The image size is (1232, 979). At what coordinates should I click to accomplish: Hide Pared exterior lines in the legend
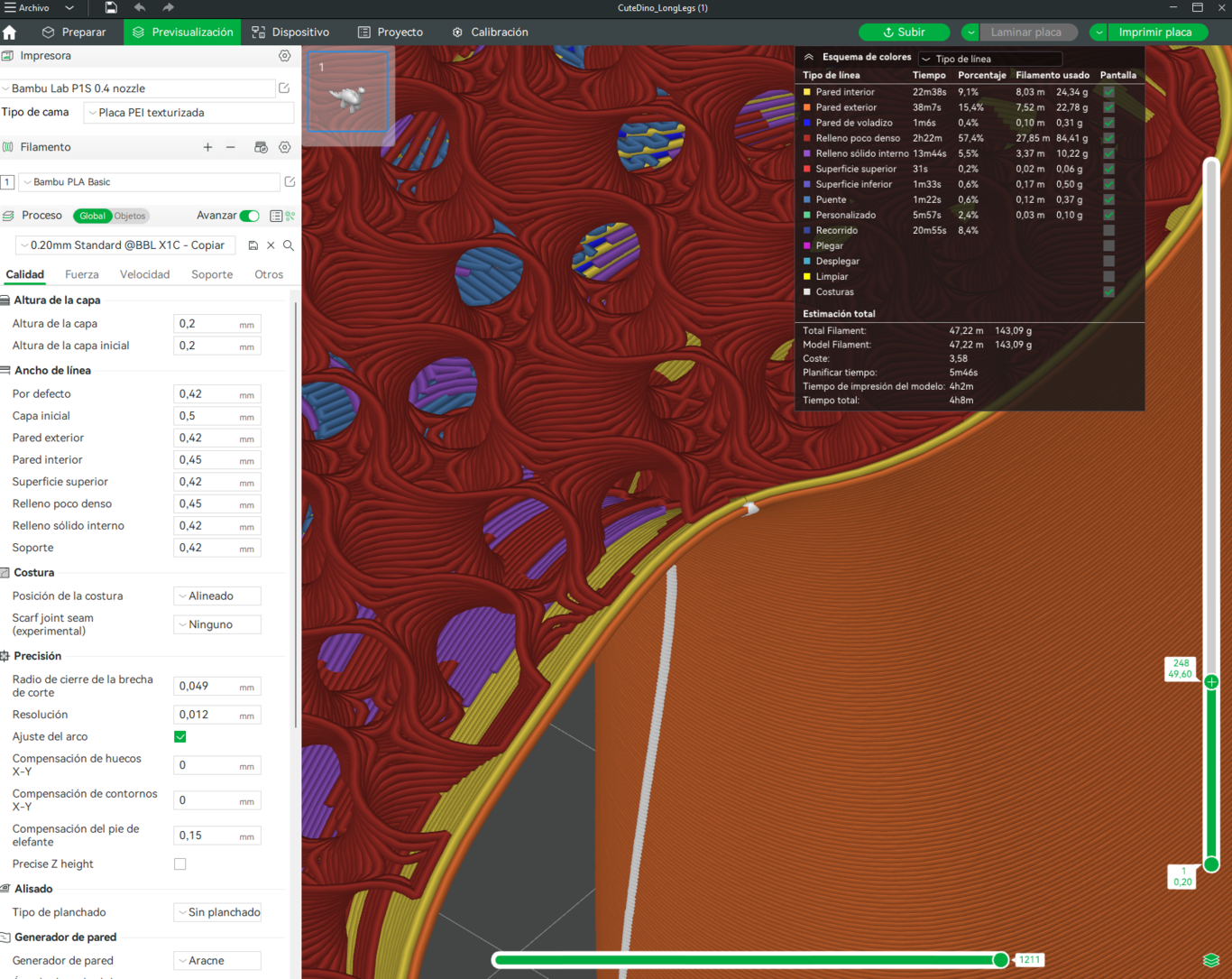click(x=1108, y=107)
